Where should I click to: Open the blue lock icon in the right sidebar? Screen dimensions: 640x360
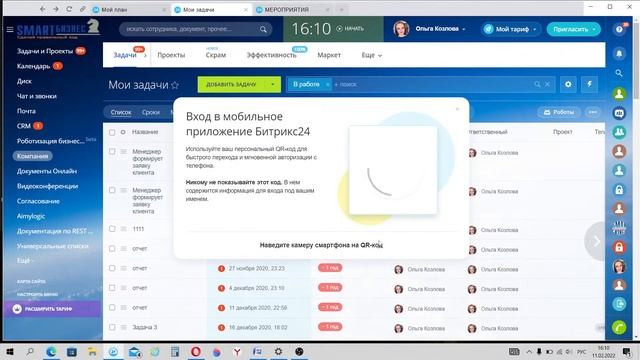[x=619, y=189]
